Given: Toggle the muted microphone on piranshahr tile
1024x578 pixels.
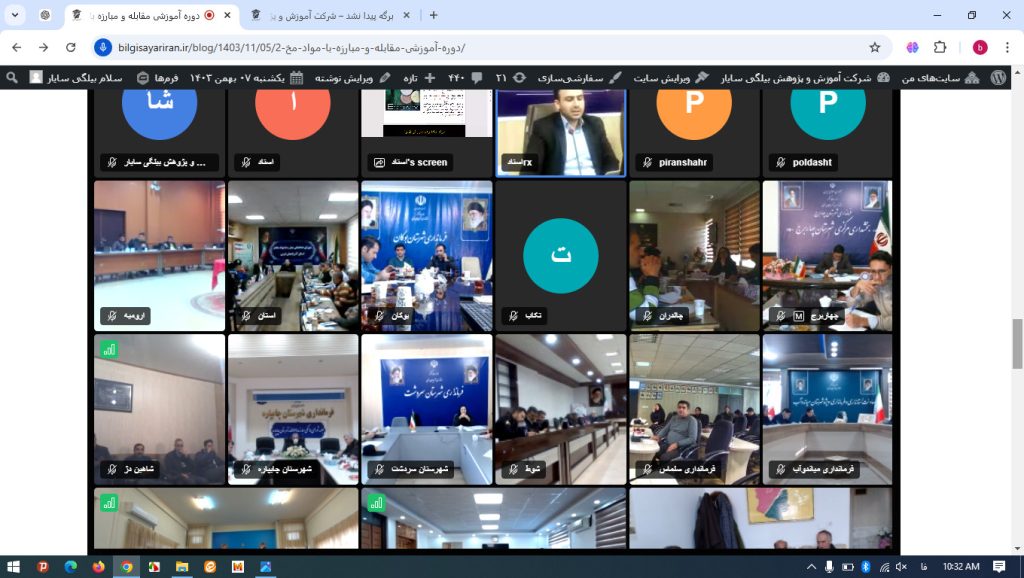Looking at the screenshot, I should [648, 162].
